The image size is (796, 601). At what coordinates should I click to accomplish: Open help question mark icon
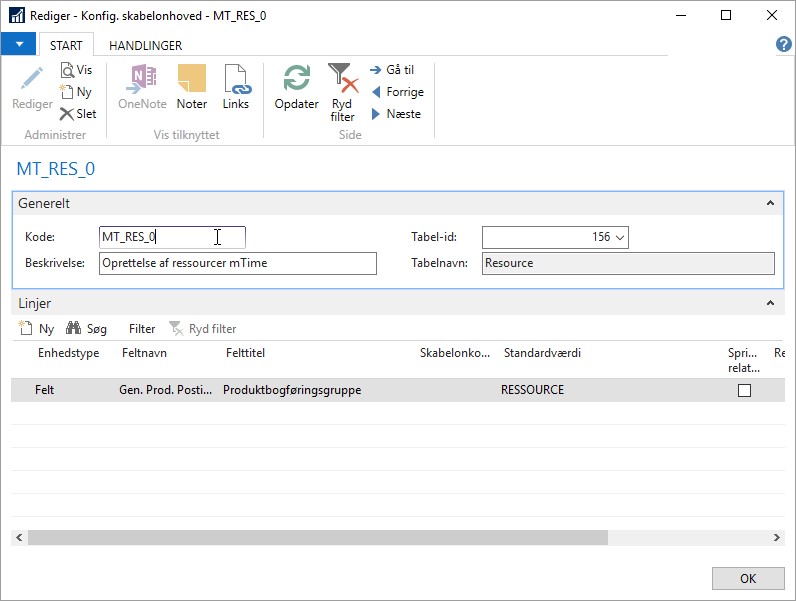pos(784,45)
